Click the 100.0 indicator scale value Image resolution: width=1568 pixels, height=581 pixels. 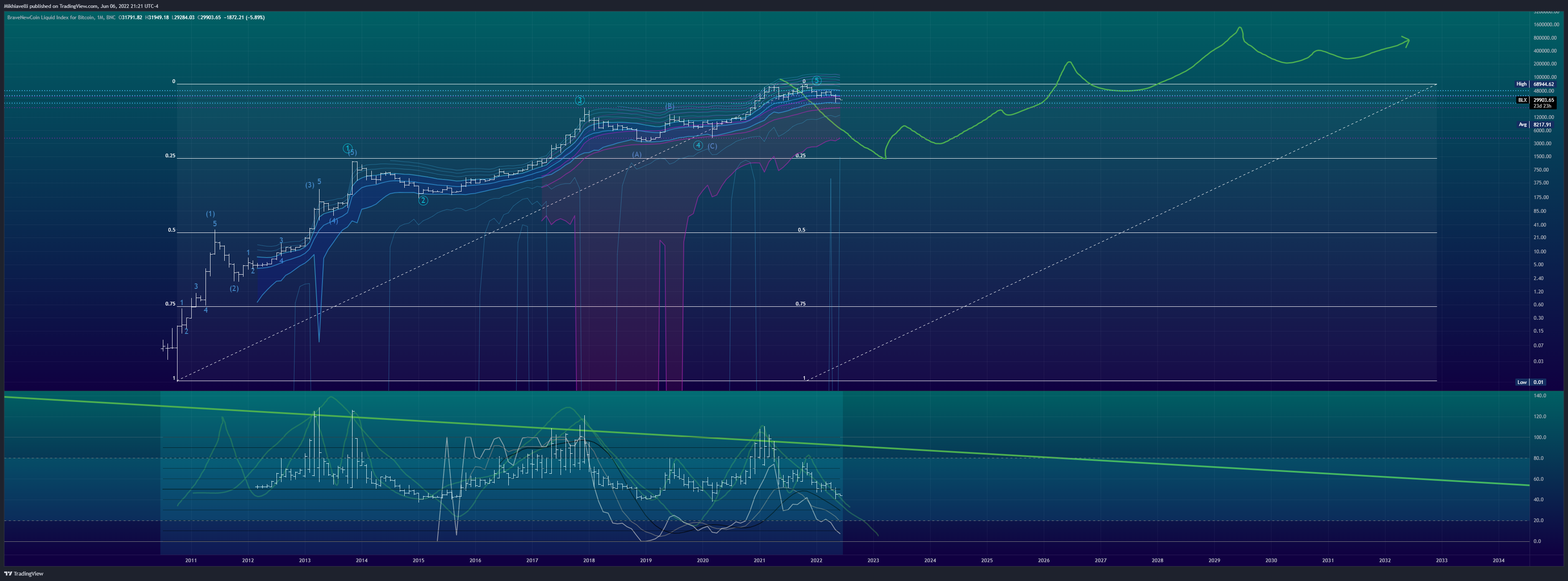(x=1540, y=437)
